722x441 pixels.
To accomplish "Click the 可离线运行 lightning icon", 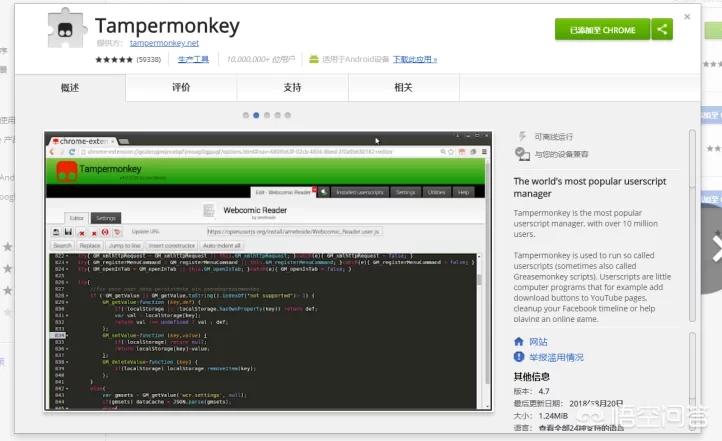I will click(x=522, y=136).
